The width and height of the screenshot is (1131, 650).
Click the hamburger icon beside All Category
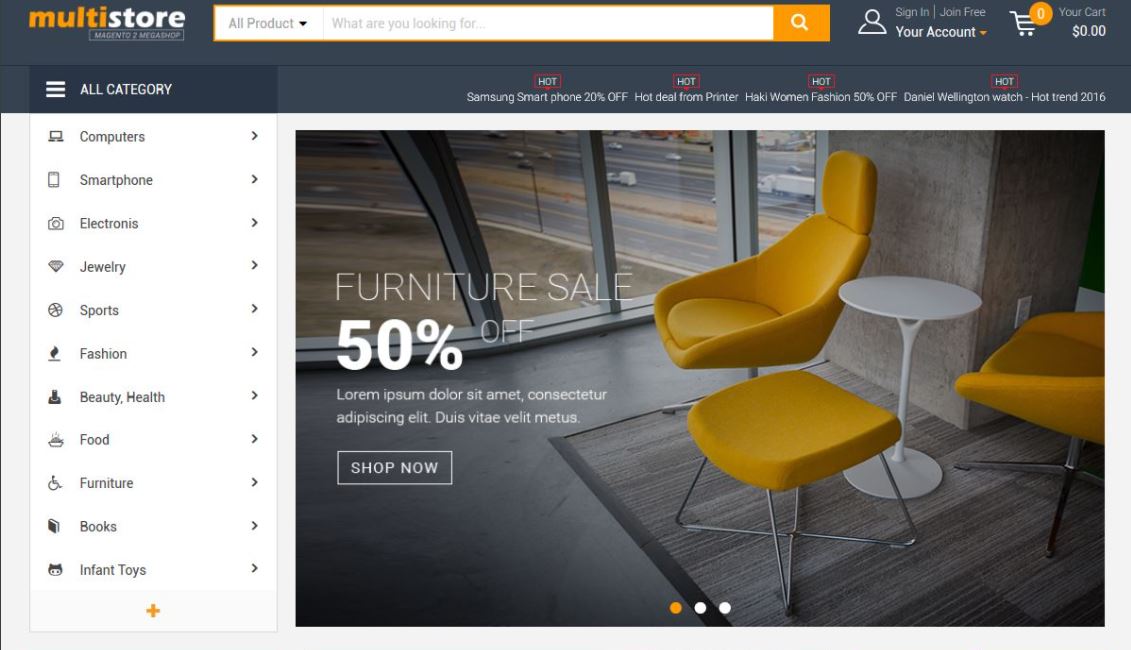[56, 89]
